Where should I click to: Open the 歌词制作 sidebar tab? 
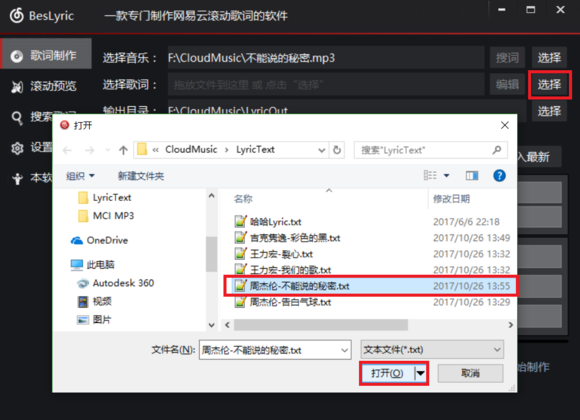point(47,54)
